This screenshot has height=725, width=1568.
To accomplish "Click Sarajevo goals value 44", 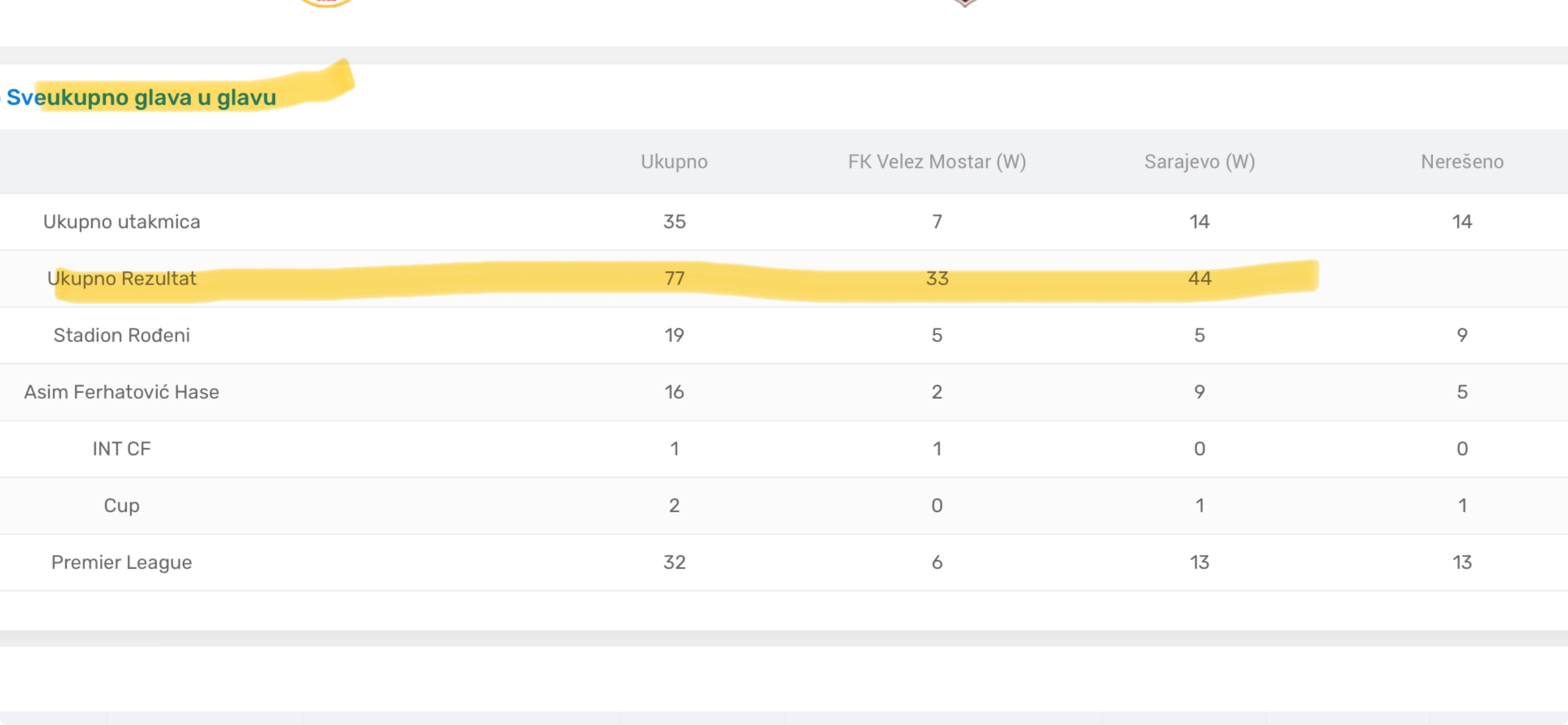I will (x=1200, y=278).
